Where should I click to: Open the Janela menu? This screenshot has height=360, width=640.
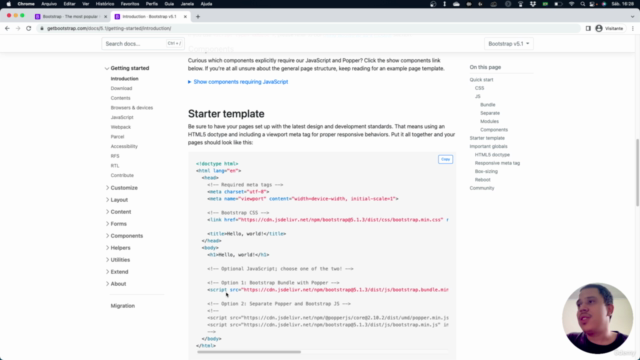click(x=187, y=4)
